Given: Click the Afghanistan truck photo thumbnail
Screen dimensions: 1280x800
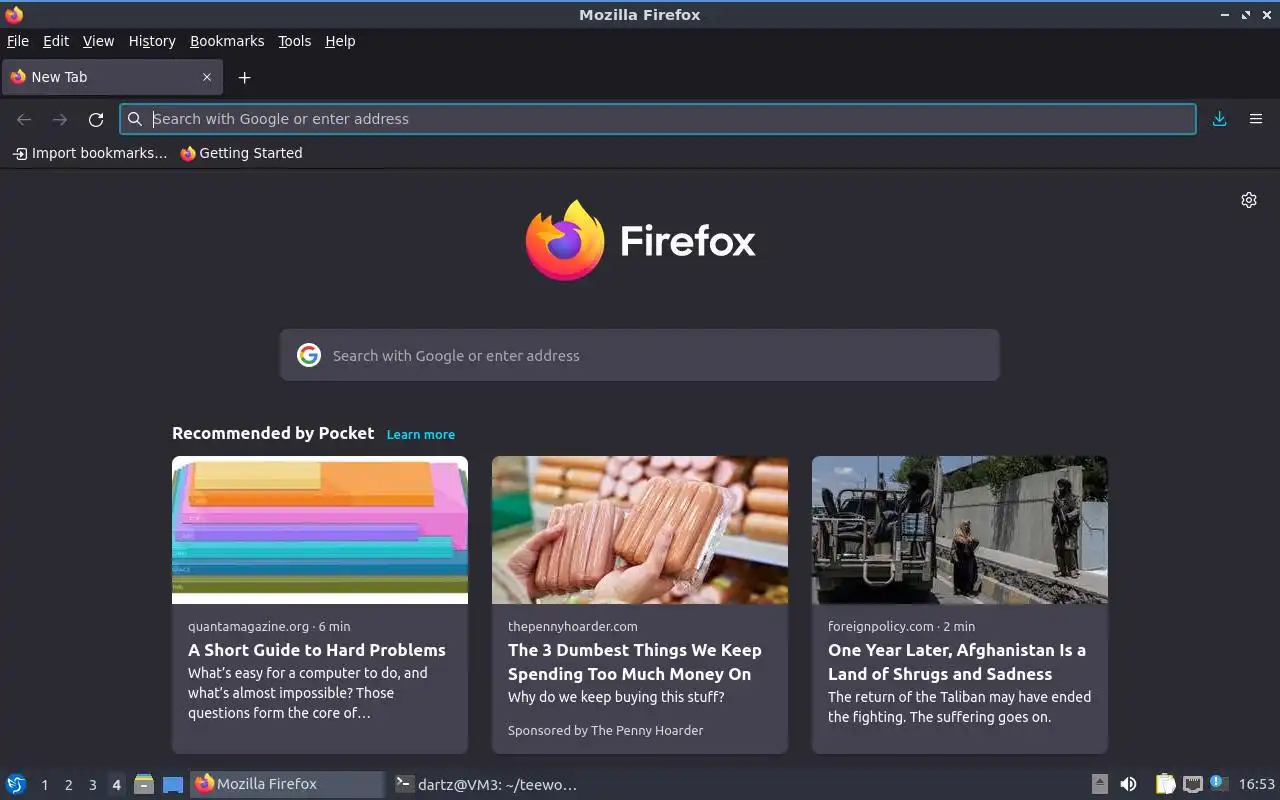Looking at the screenshot, I should (960, 530).
